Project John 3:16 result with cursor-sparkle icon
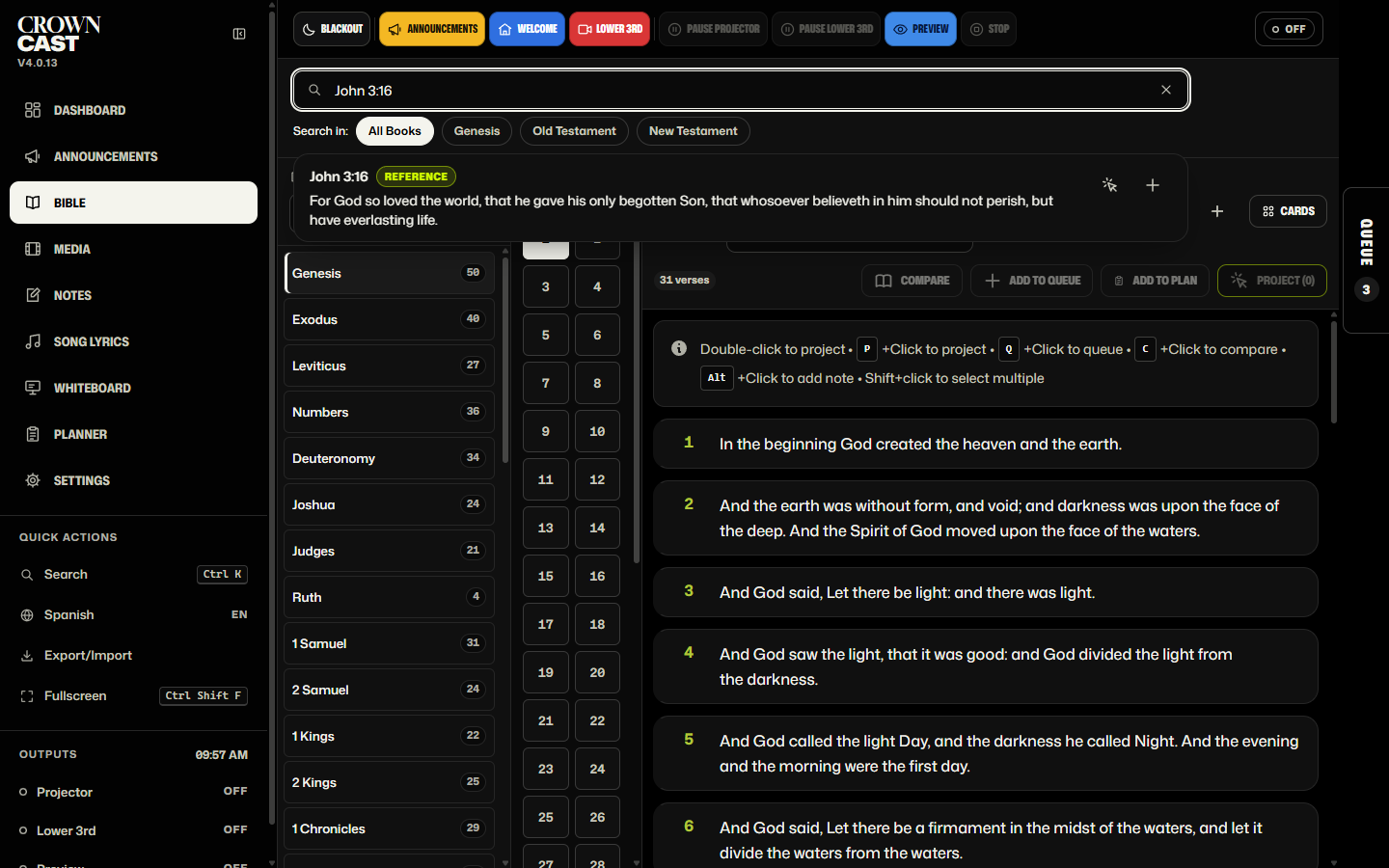This screenshot has height=868, width=1389. (x=1109, y=185)
